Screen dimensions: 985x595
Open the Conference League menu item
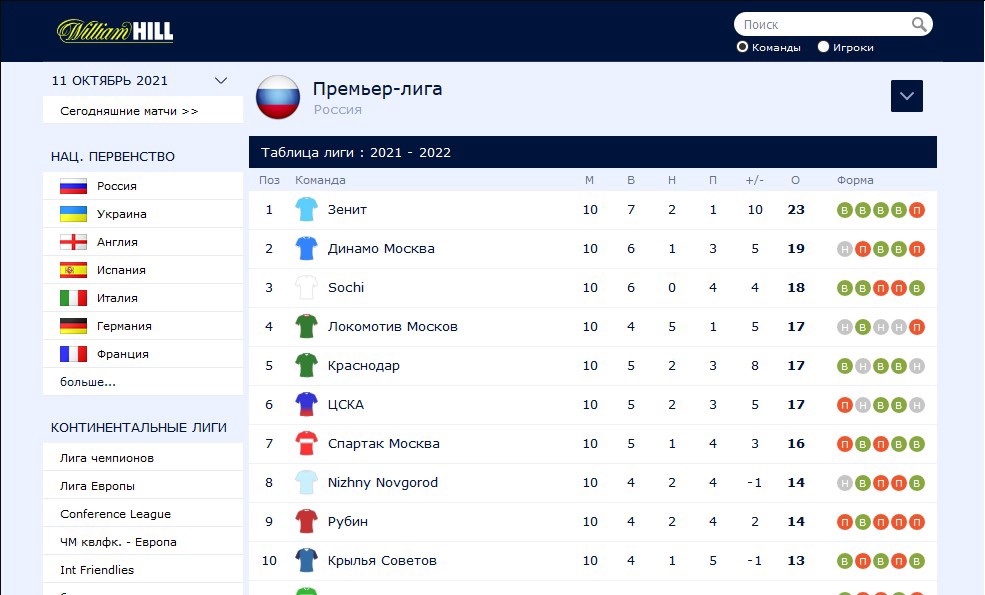[115, 514]
